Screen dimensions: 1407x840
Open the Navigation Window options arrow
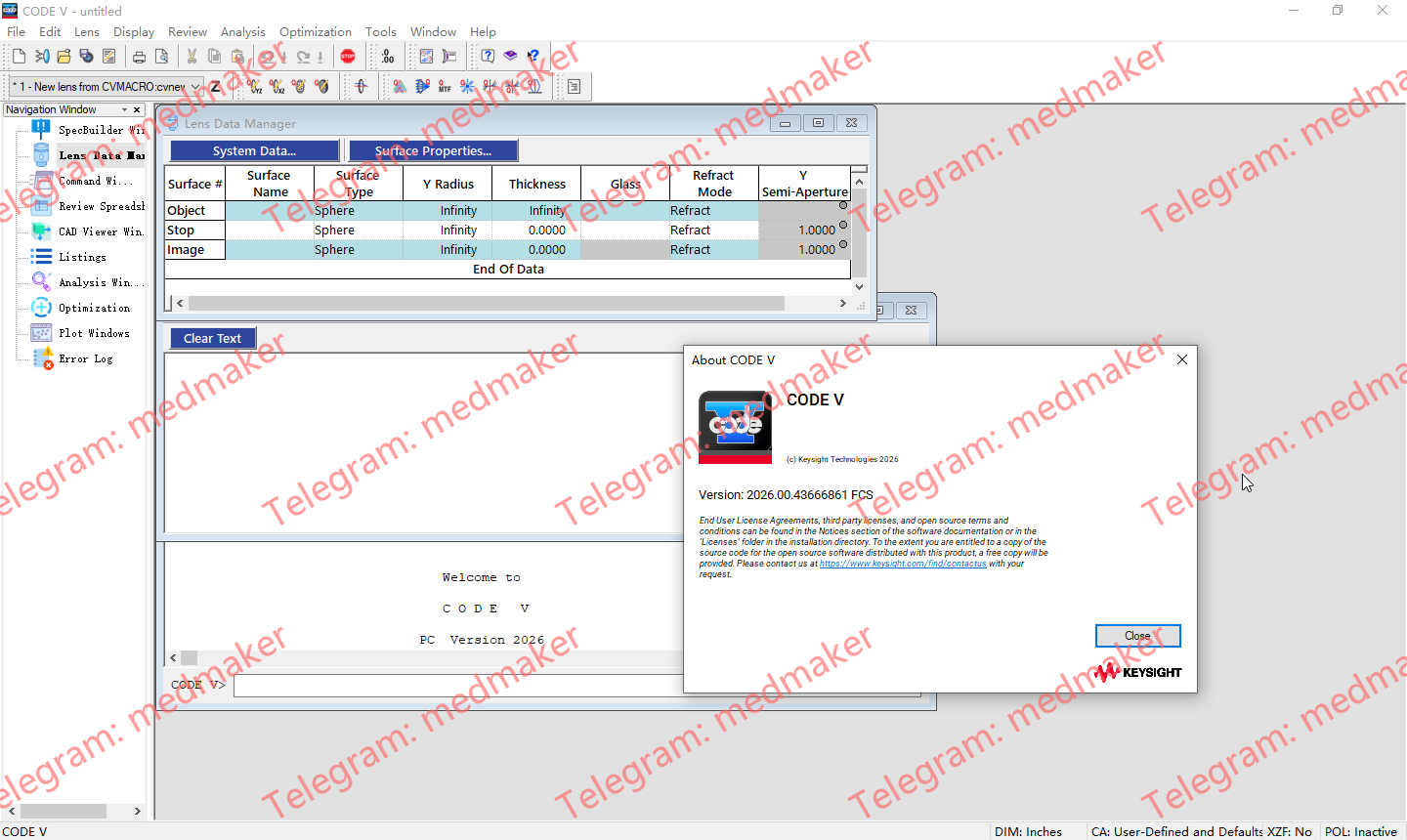tap(124, 109)
